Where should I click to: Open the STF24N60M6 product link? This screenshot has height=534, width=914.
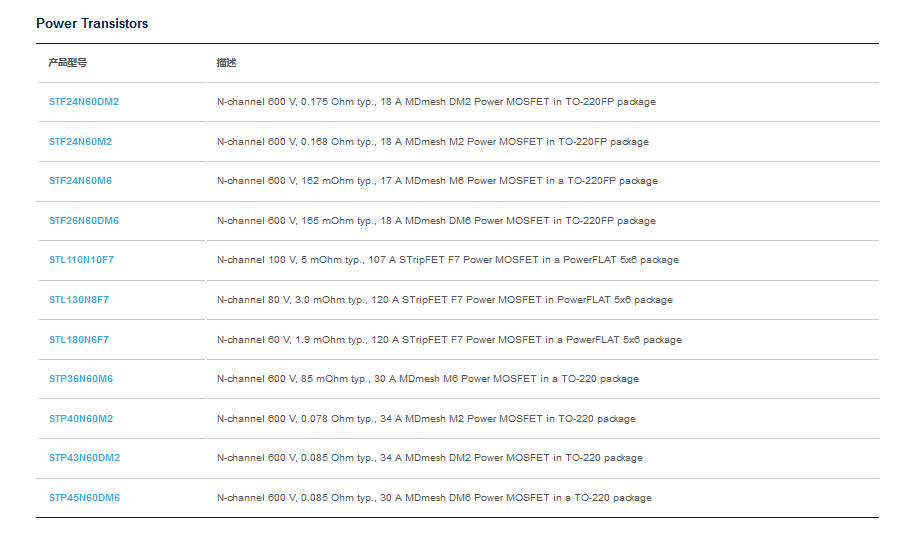tap(80, 181)
